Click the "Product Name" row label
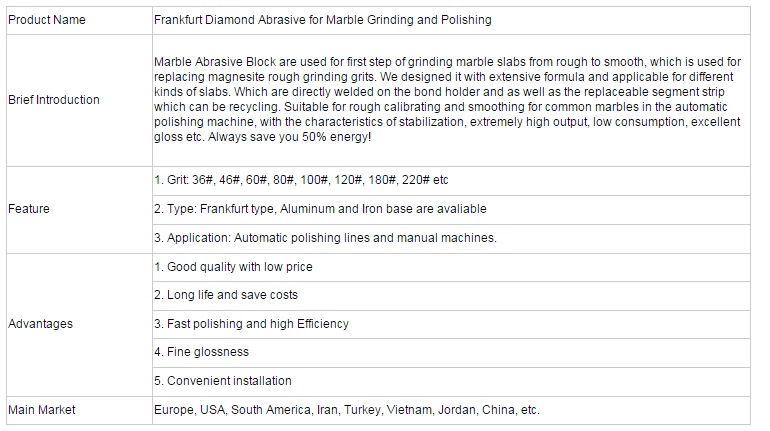The height and width of the screenshot is (431, 770). coord(46,20)
